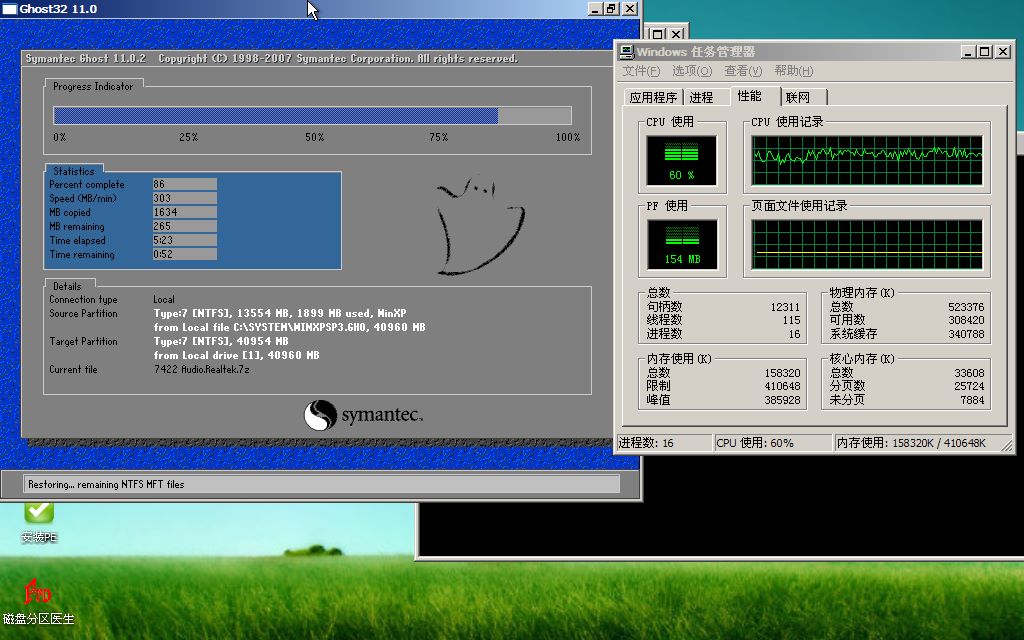Click the current file 7422 Audio.Realtek.7z
The image size is (1024, 640).
201,369
